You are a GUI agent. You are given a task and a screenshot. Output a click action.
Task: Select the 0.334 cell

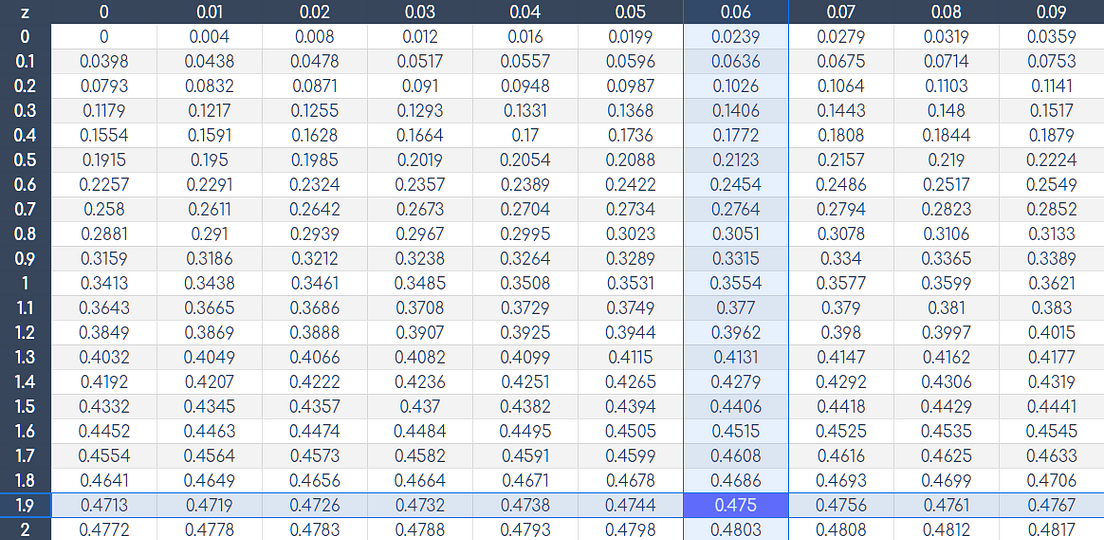(x=841, y=258)
